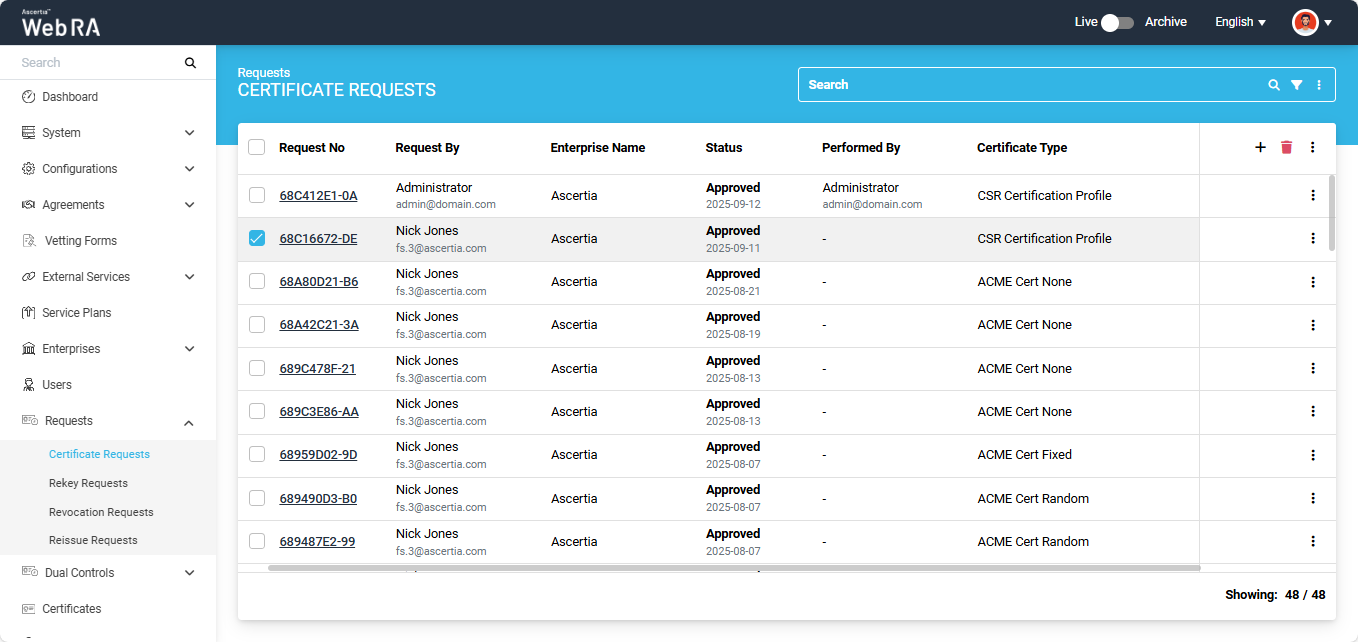
Task: Click the red trash delete icon
Action: 1286,148
